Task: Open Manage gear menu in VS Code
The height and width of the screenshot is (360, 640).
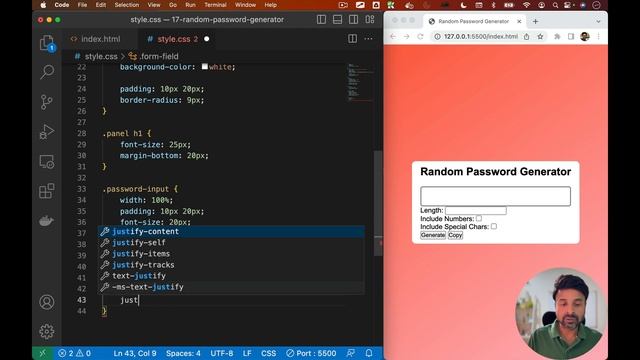Action: click(x=47, y=331)
